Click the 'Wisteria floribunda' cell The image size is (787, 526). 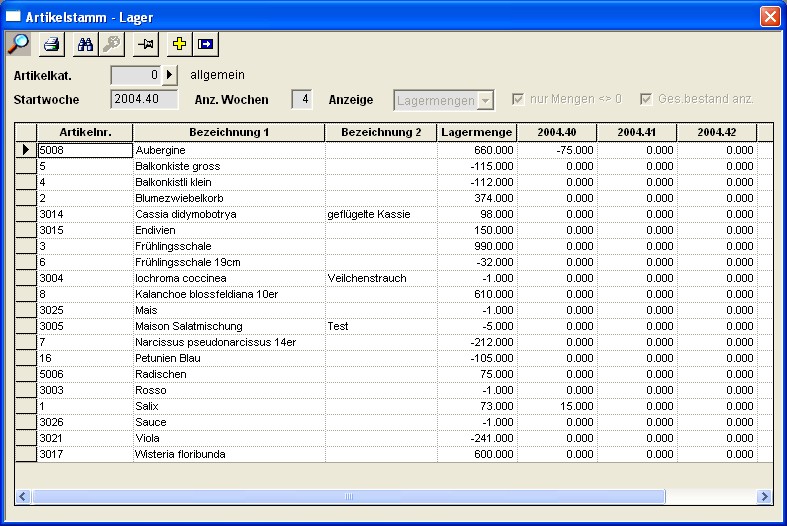[x=229, y=454]
